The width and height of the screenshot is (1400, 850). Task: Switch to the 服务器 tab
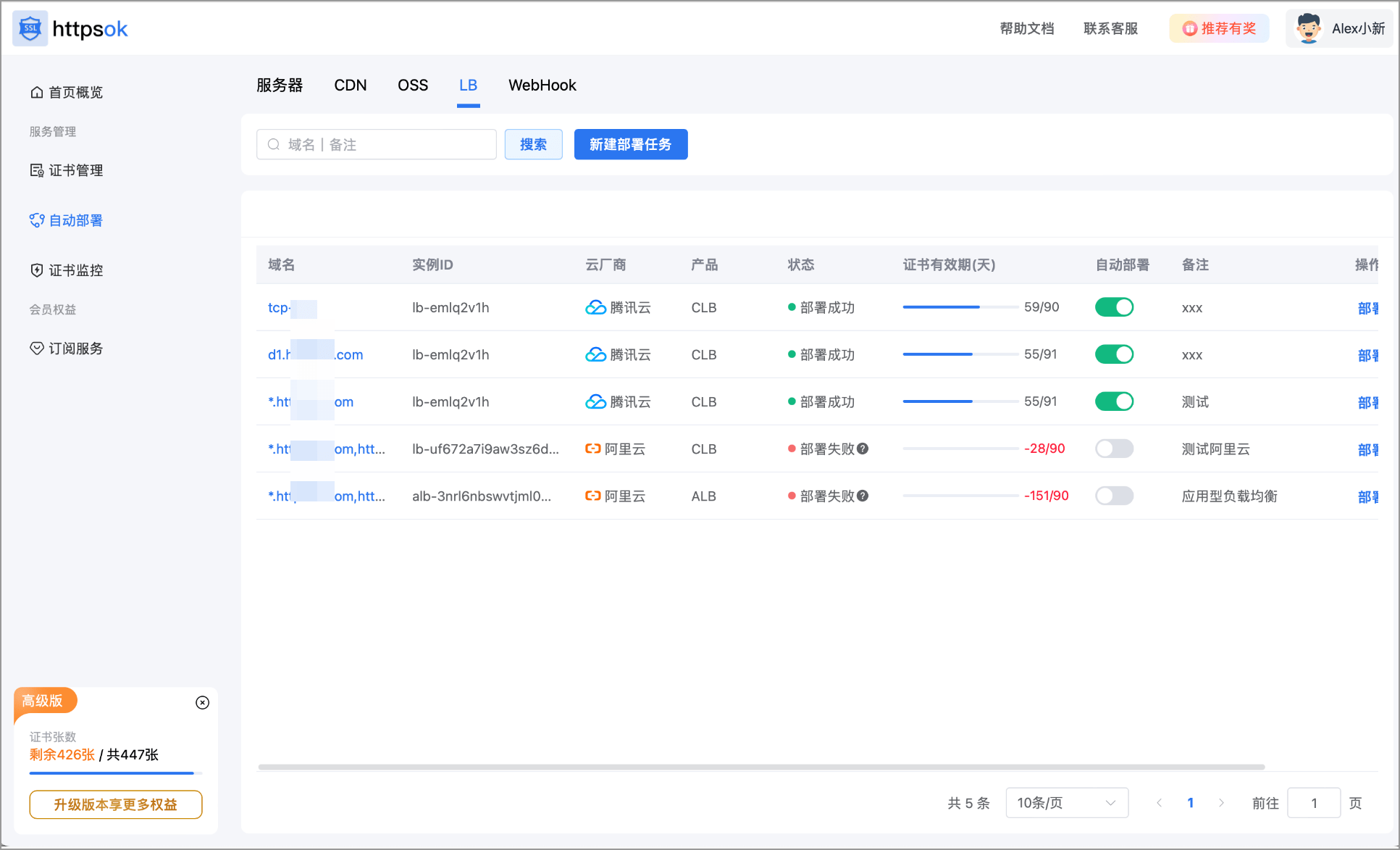pos(280,86)
